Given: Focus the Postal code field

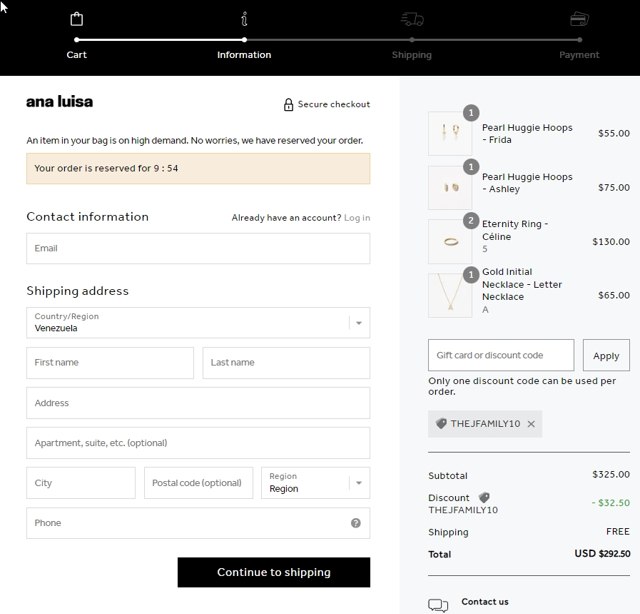Looking at the screenshot, I should pos(198,483).
